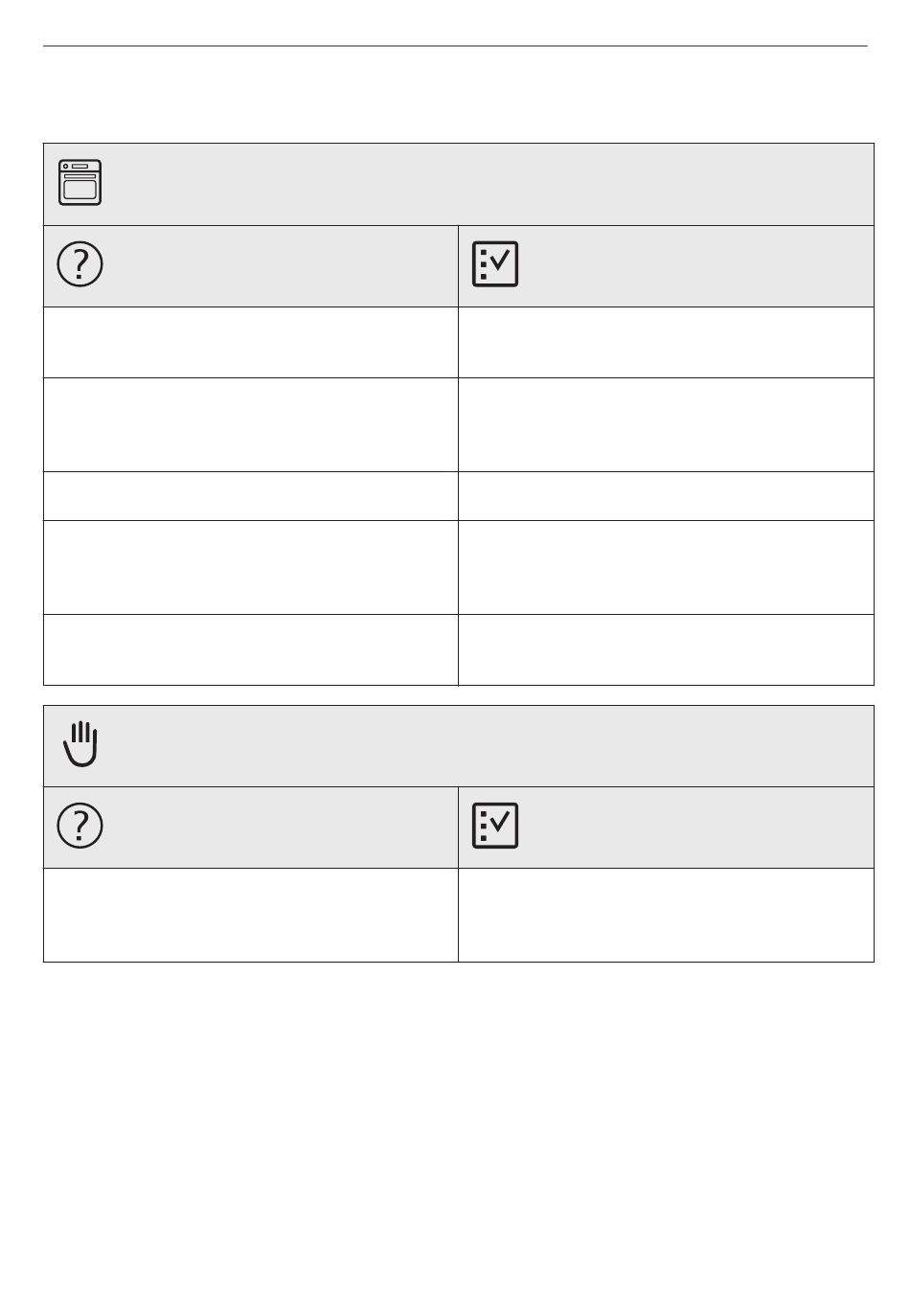The image size is (910, 1316).
Task: Select the thin third row cell in oven question column
Action: [x=251, y=496]
